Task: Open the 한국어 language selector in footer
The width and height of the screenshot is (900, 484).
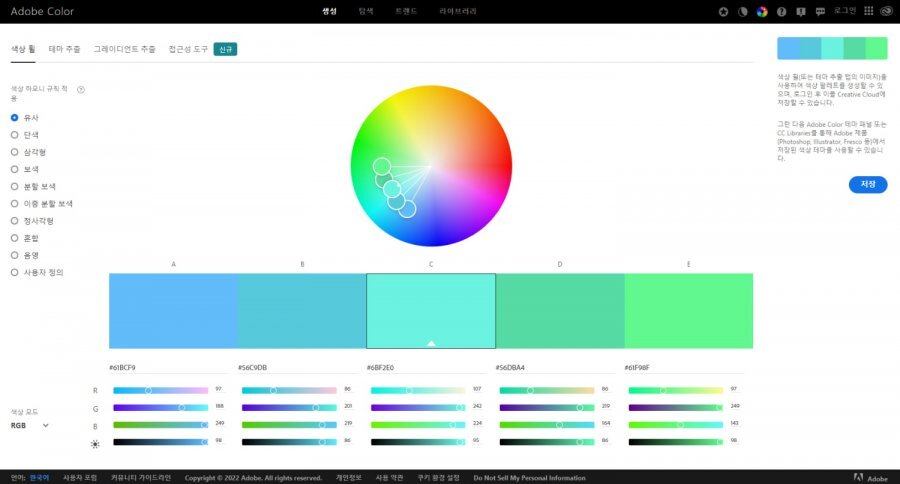Action: pos(40,478)
